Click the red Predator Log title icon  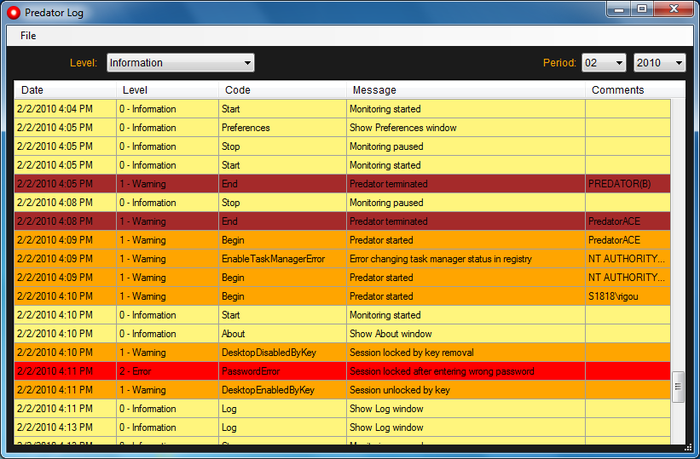click(x=13, y=13)
